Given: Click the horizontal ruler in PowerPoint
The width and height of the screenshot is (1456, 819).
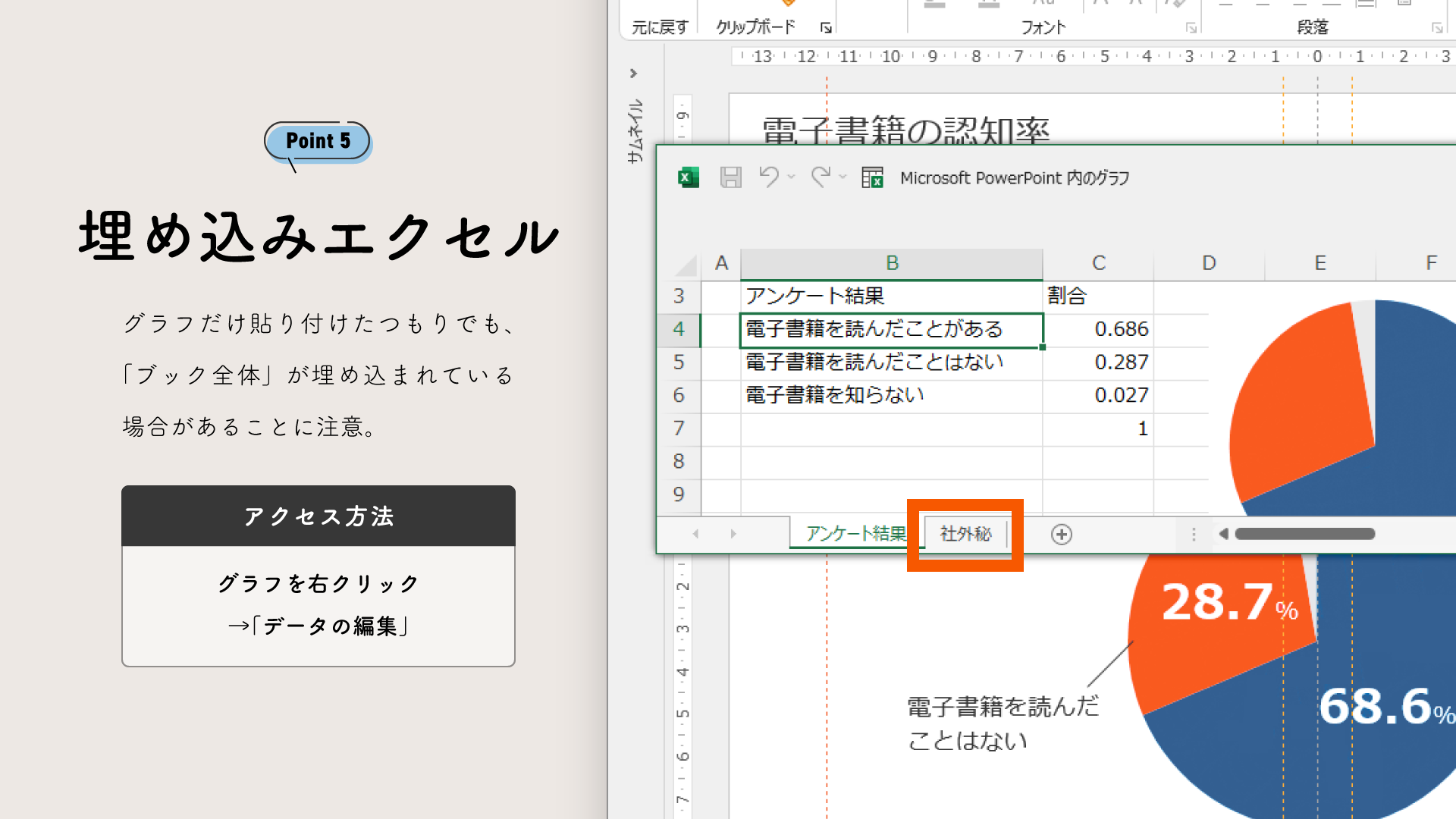Looking at the screenshot, I should pyautogui.click(x=1092, y=56).
